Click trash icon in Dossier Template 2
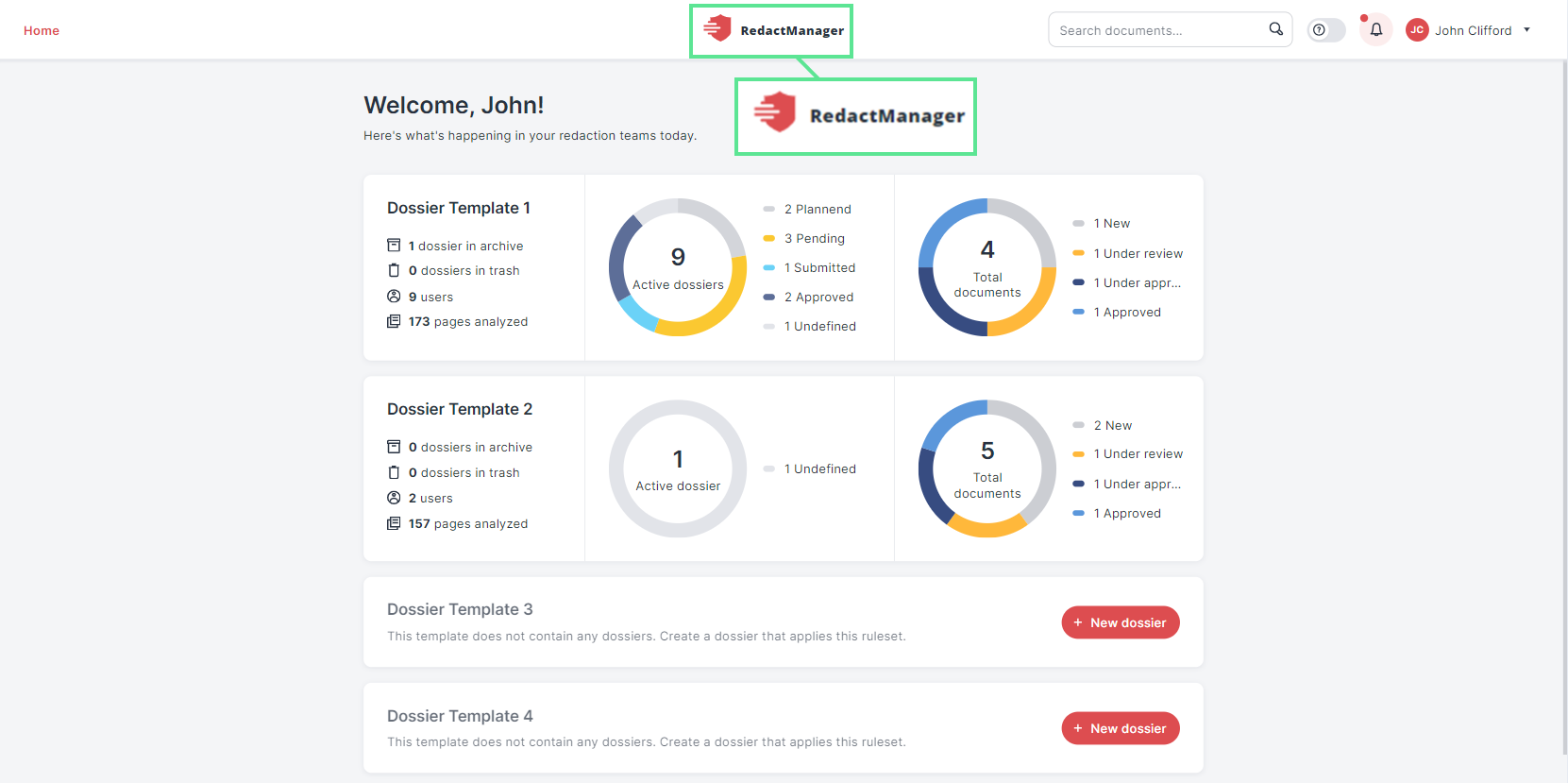Screen dimensions: 1568x783 (x=394, y=472)
